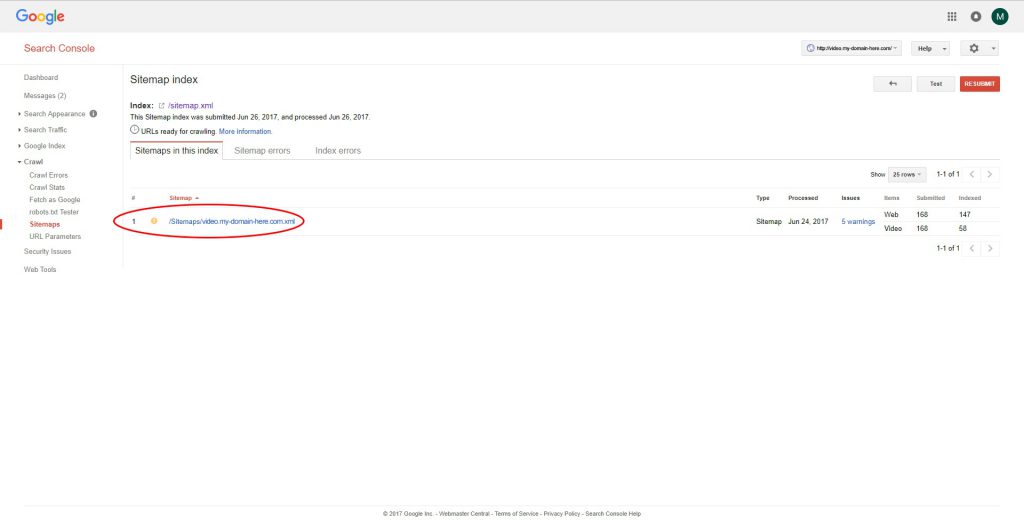
Task: Open the site property selector dropdown
Action: (851, 48)
